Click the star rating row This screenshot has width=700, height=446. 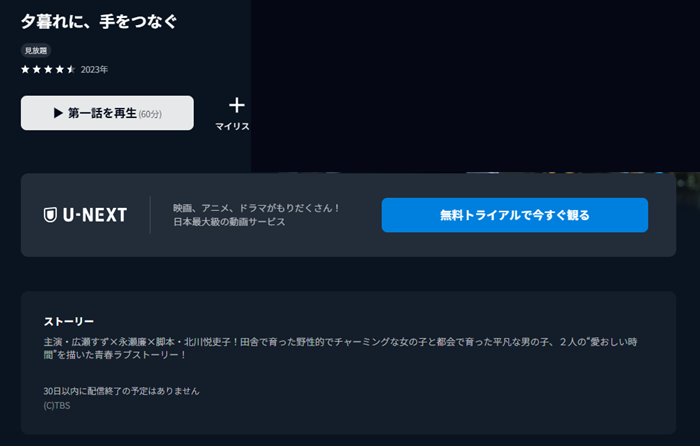pos(49,70)
